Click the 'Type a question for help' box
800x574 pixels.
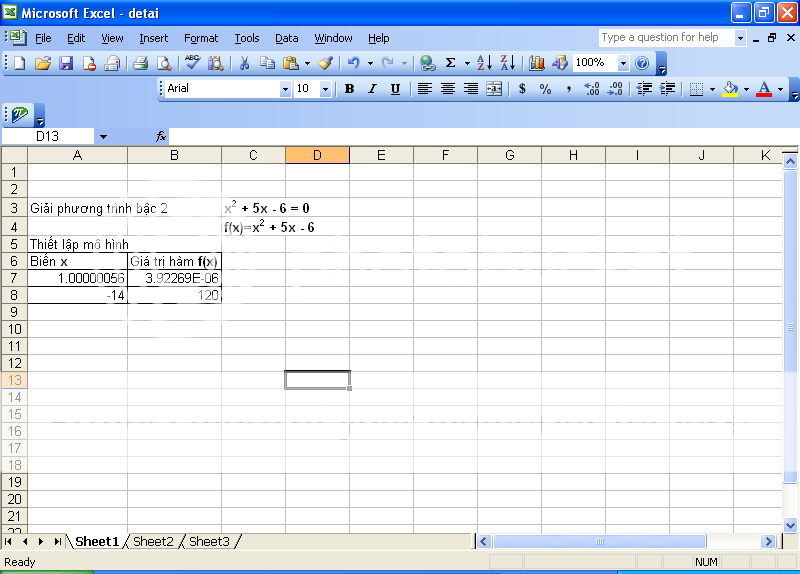click(665, 37)
